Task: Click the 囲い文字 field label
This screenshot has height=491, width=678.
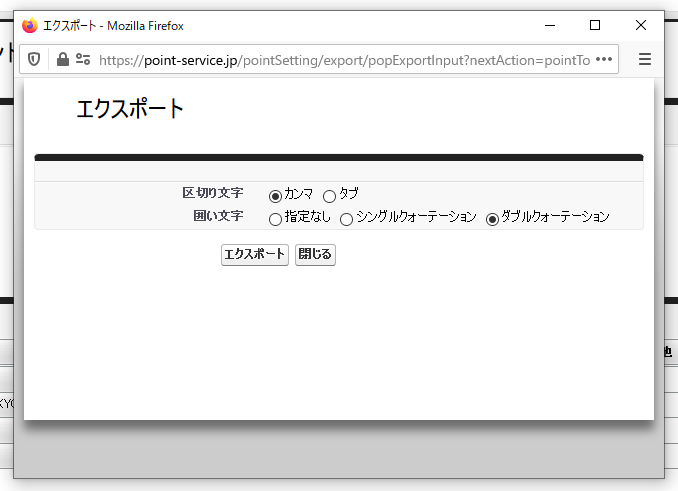Action: 218,216
